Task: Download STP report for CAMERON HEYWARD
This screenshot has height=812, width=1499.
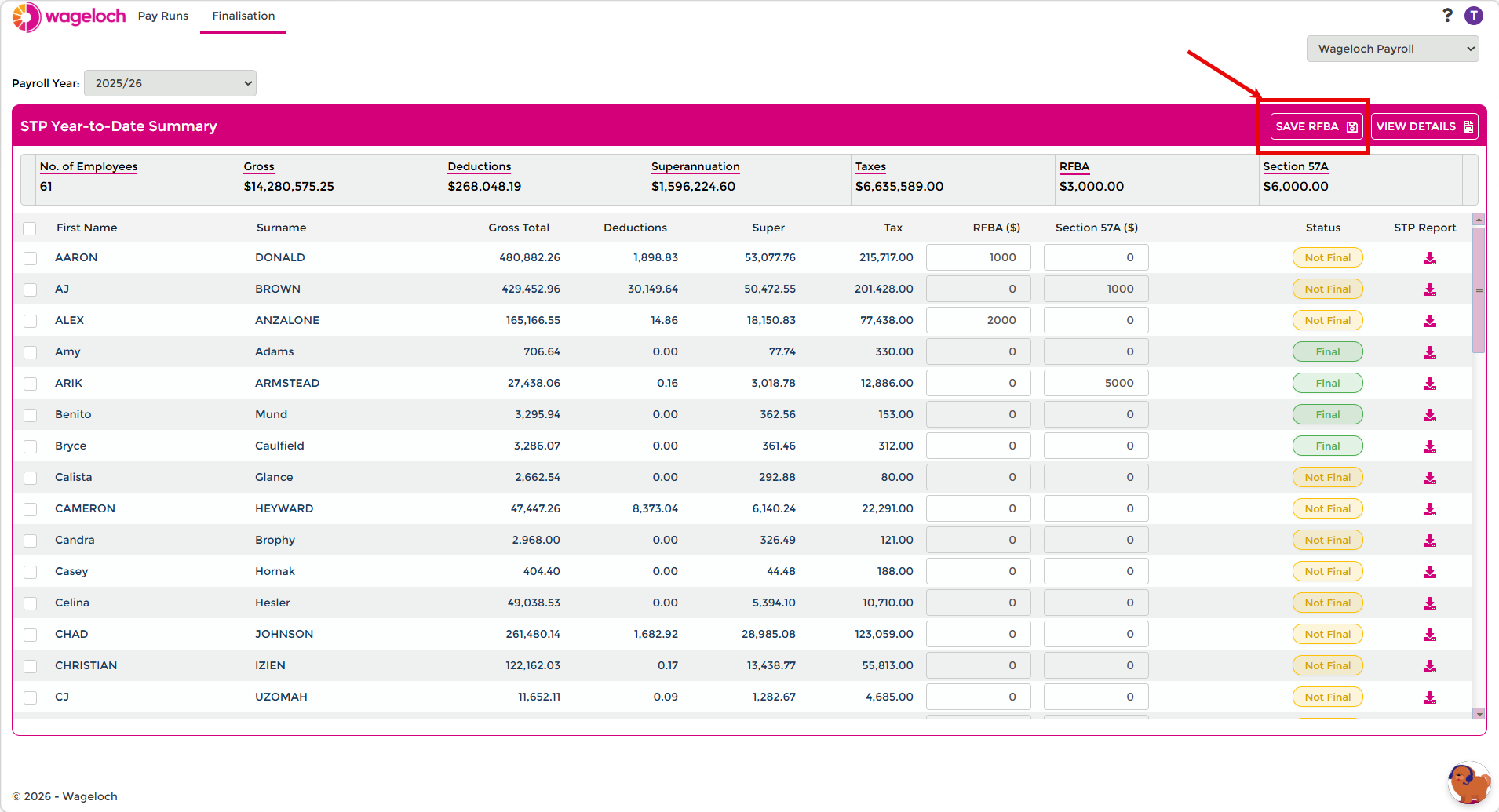Action: pos(1430,509)
